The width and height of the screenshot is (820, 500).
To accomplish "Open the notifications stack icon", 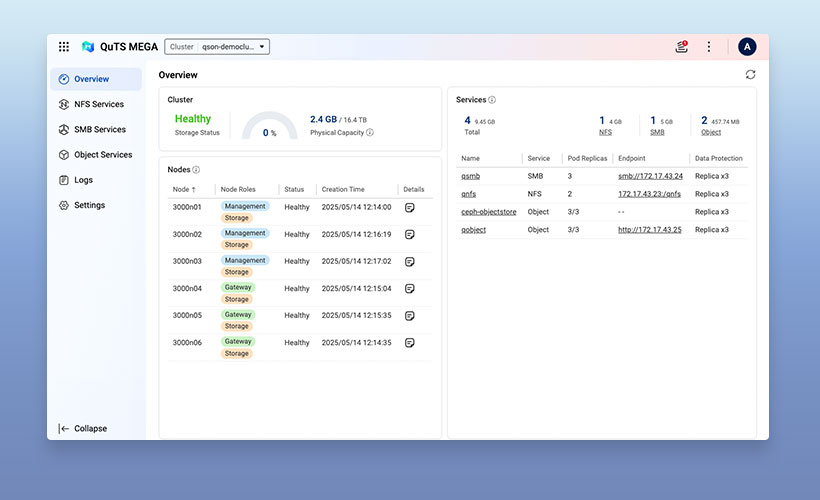I will [681, 47].
